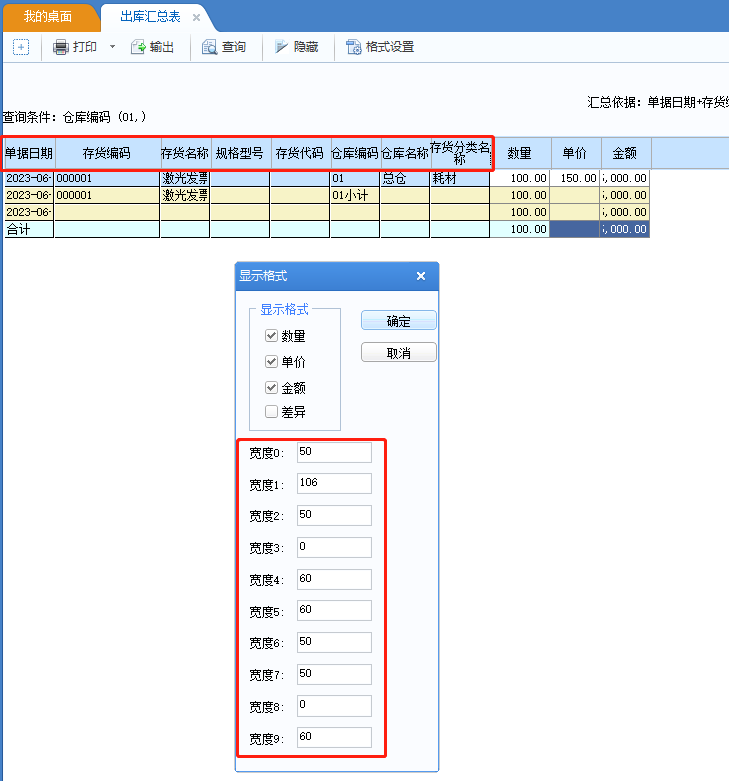Click the 输出 toolbar label
Screen dimensions: 729x781
(x=162, y=47)
